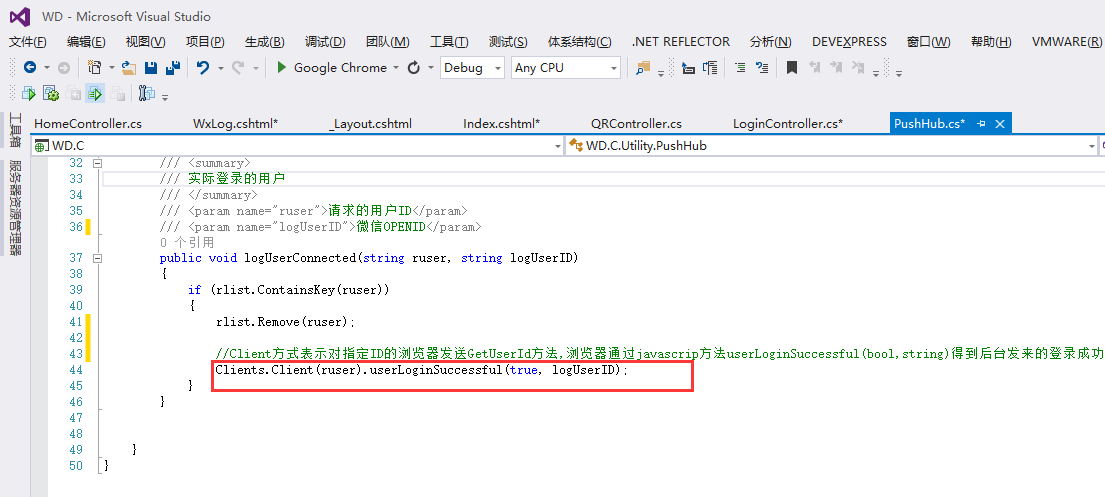
Task: Click the toolbar overflow arrow after bookmark icons
Action: (x=876, y=72)
